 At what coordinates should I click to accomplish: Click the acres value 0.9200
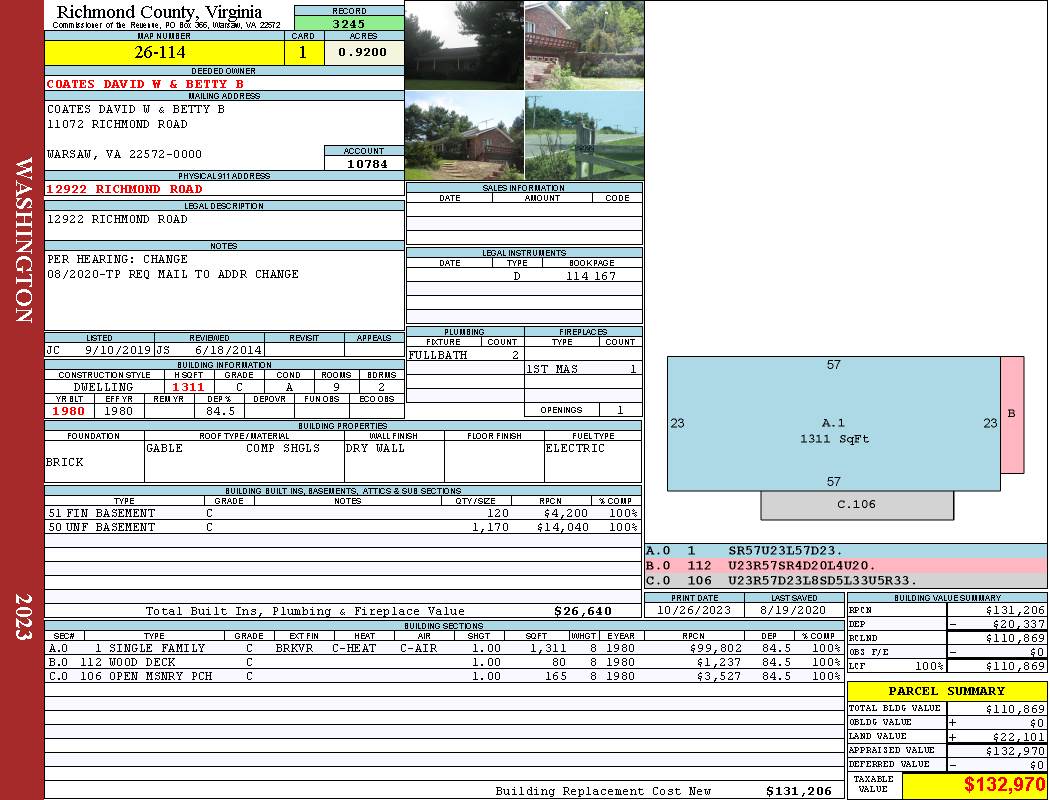coord(363,52)
